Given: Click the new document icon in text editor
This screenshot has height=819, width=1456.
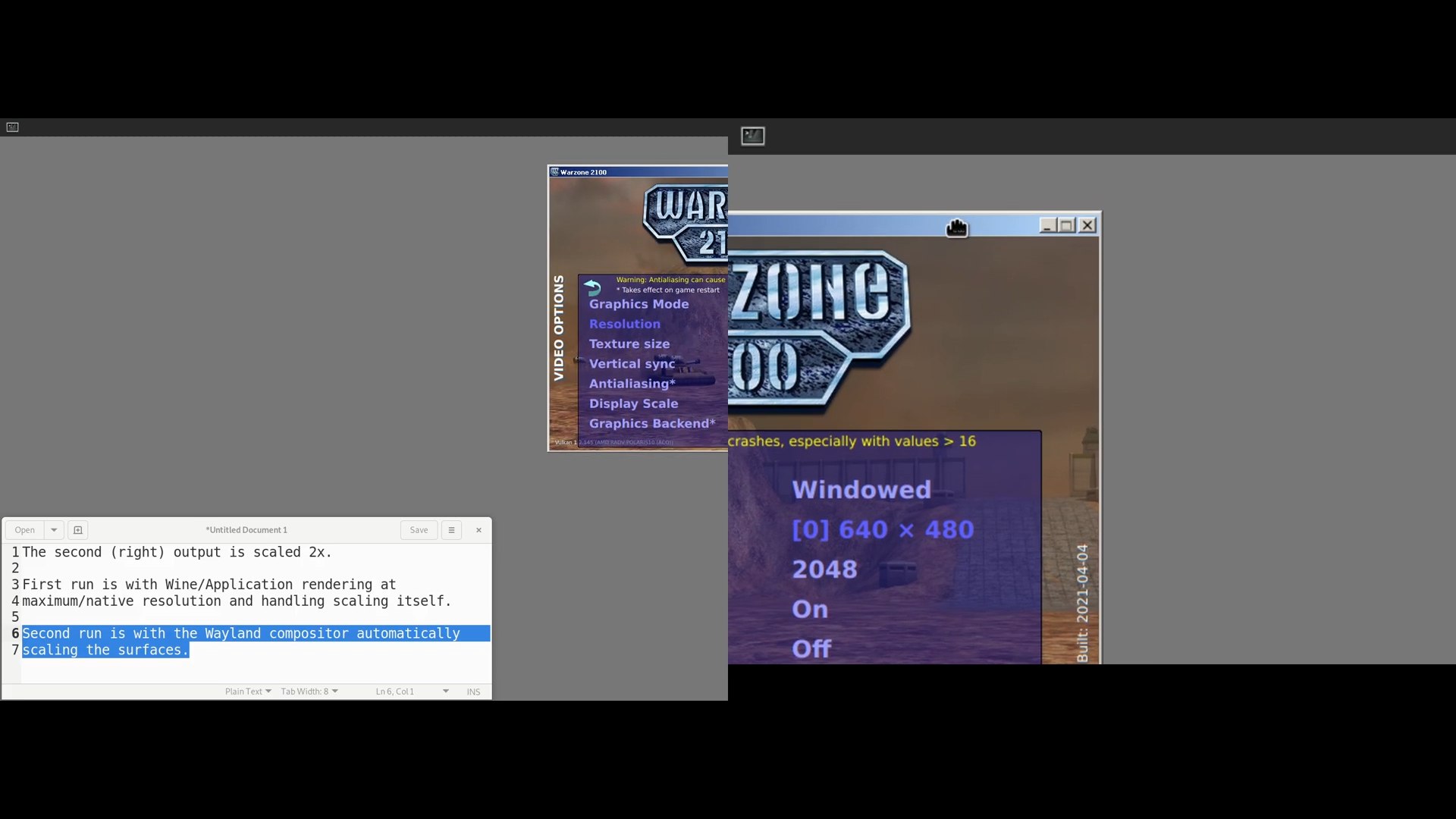Looking at the screenshot, I should point(77,530).
